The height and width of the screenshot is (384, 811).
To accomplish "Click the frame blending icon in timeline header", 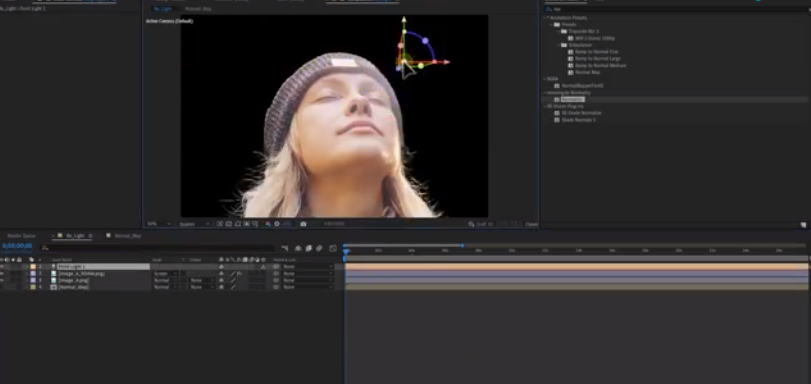I will (x=309, y=248).
